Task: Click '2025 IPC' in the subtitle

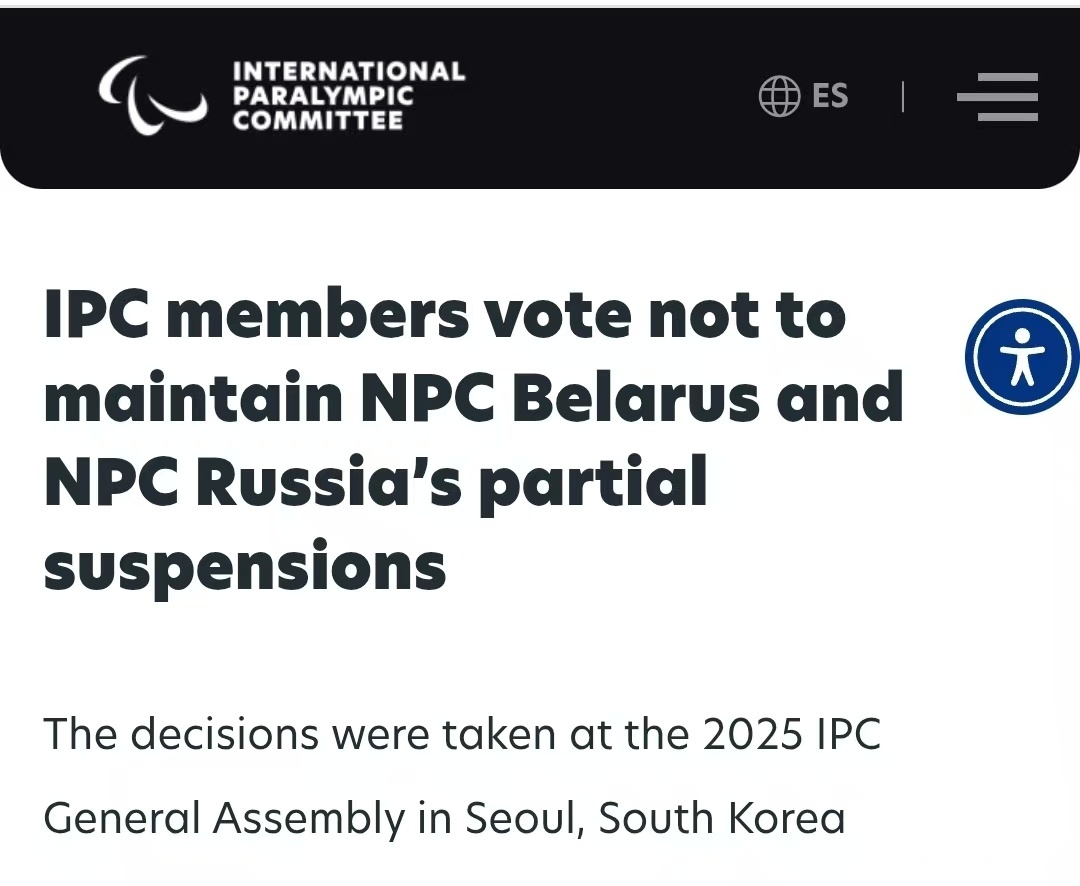Action: 791,734
